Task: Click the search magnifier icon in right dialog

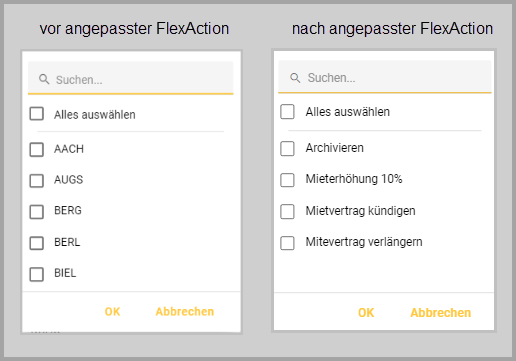Action: click(295, 78)
